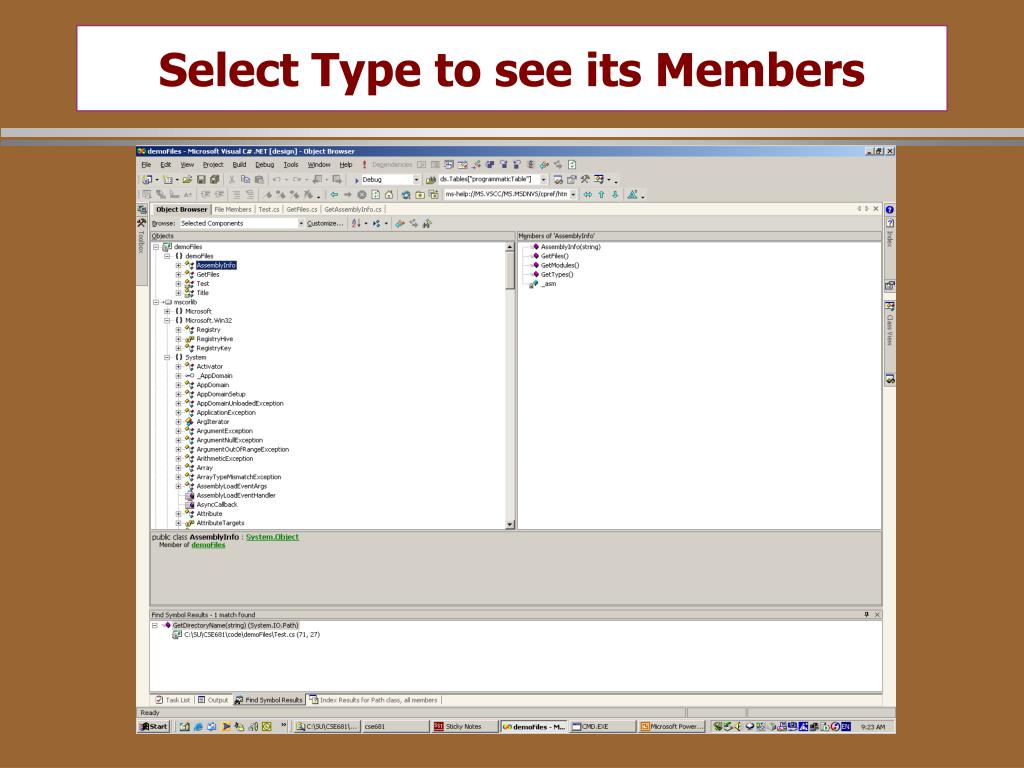Click the Properties Window toolbar icon
The width and height of the screenshot is (1024, 768).
(x=571, y=179)
